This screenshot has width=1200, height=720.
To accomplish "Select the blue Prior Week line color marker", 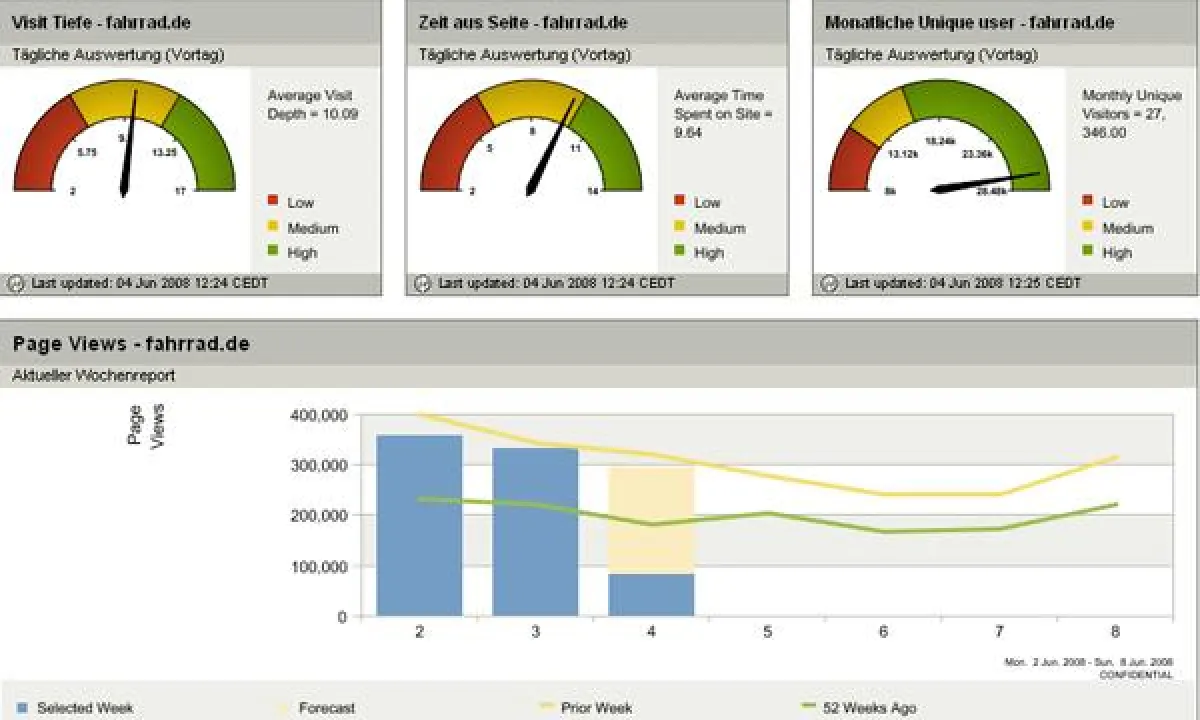I will pos(545,707).
